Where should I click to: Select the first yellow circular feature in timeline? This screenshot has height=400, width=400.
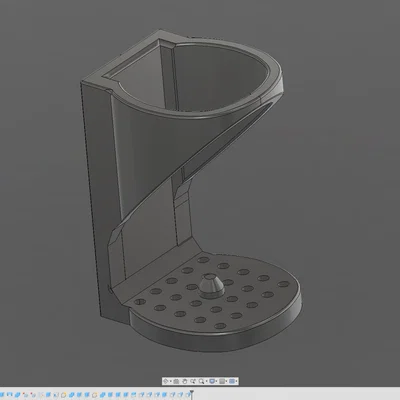pyautogui.click(x=63, y=395)
